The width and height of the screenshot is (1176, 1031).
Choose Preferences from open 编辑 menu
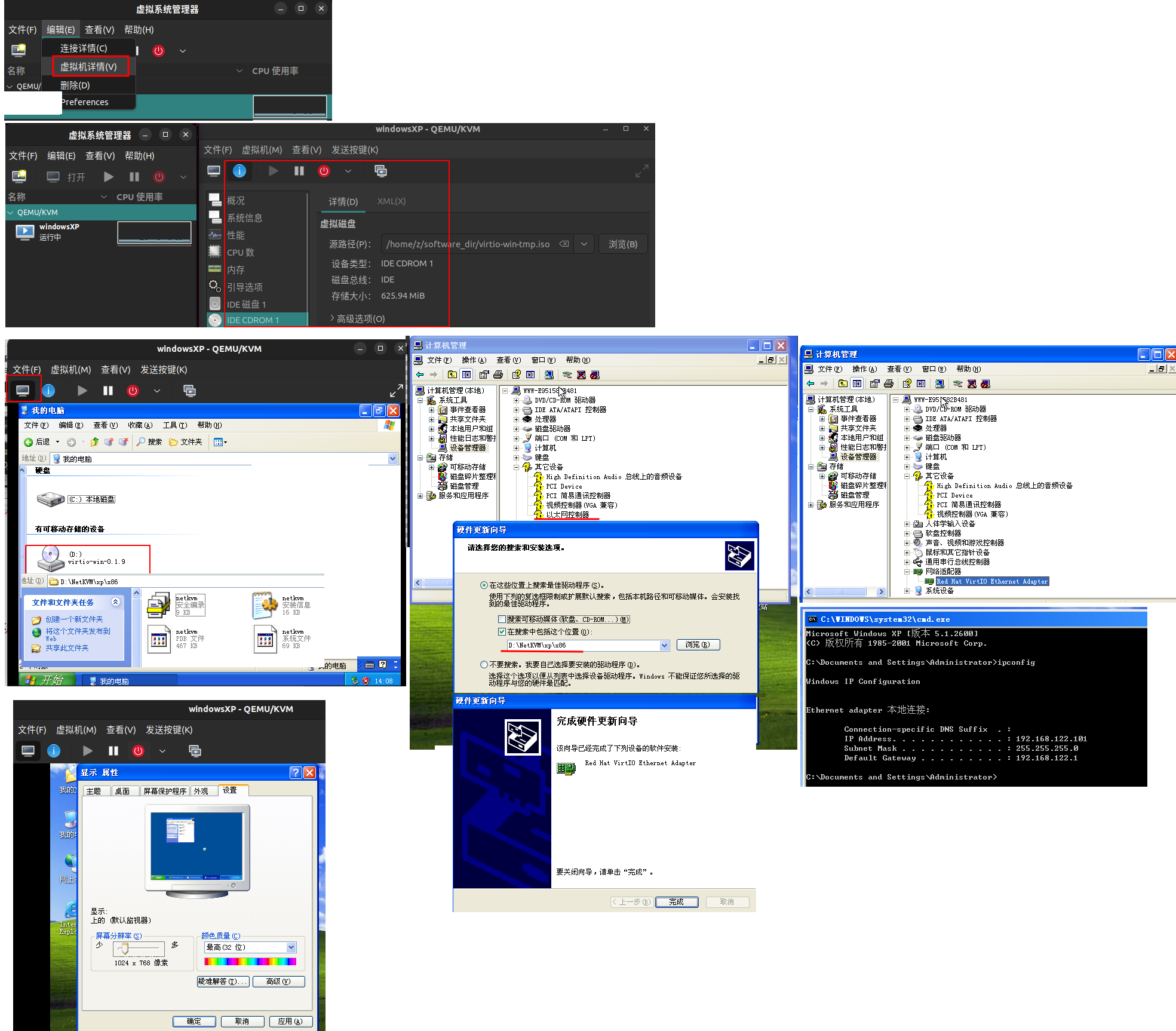[84, 102]
